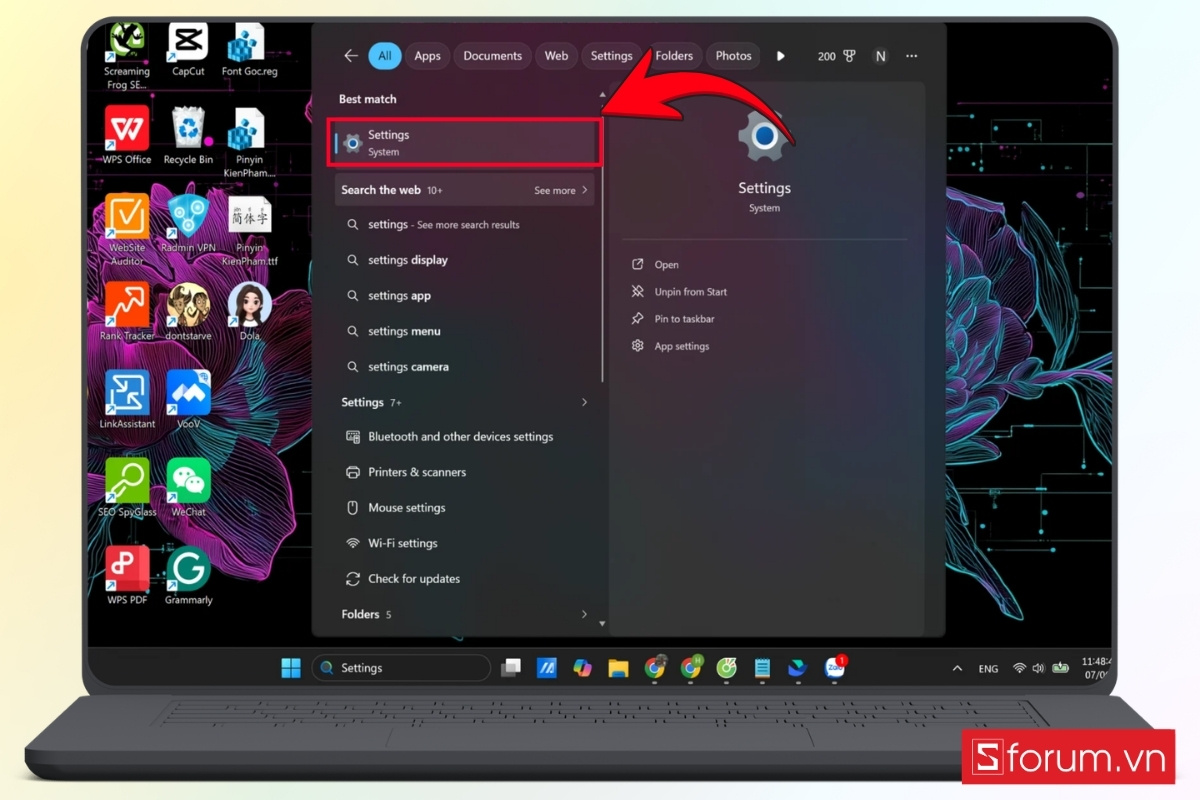Expand the Folders 5 results group
The width and height of the screenshot is (1200, 800).
tap(467, 614)
